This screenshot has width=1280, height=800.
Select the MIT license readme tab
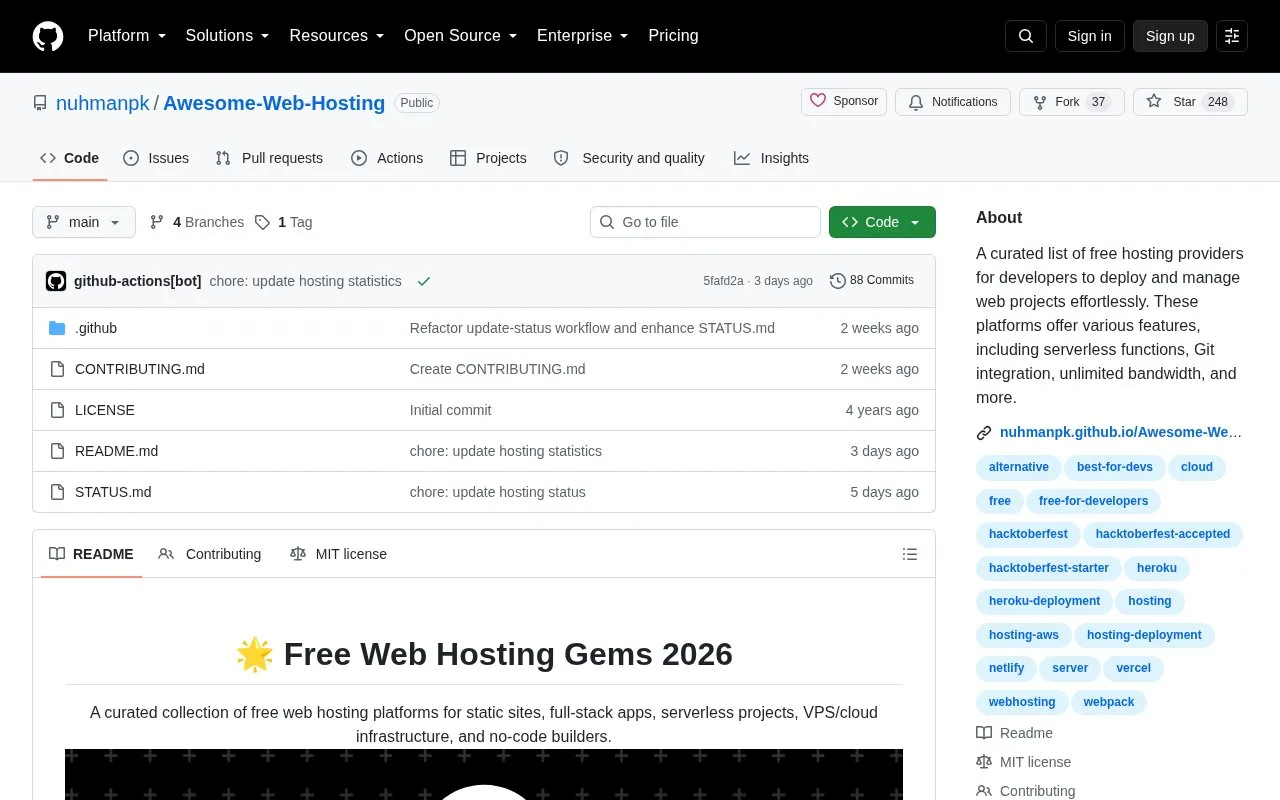pyautogui.click(x=338, y=554)
